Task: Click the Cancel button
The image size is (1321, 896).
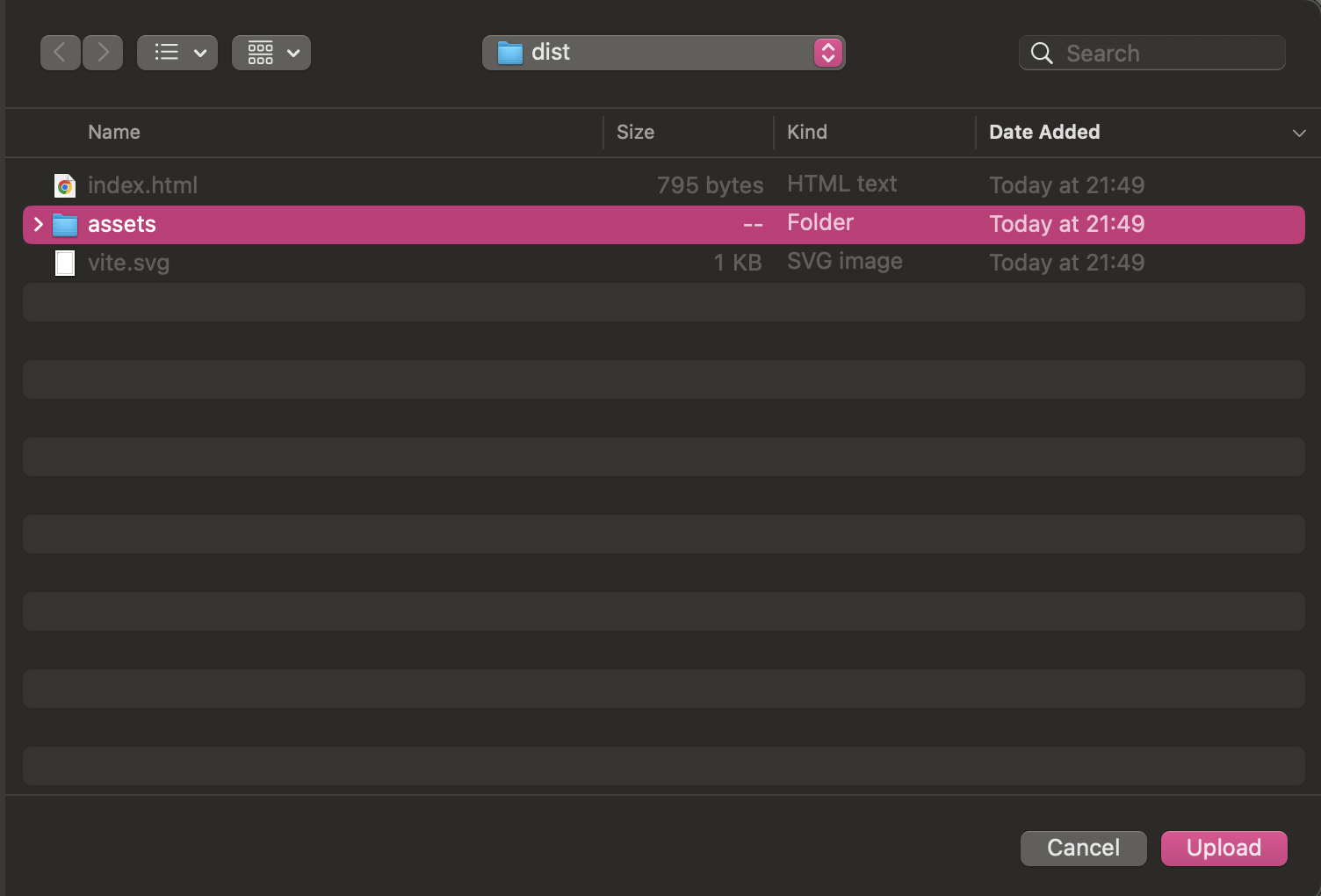Action: [1083, 848]
